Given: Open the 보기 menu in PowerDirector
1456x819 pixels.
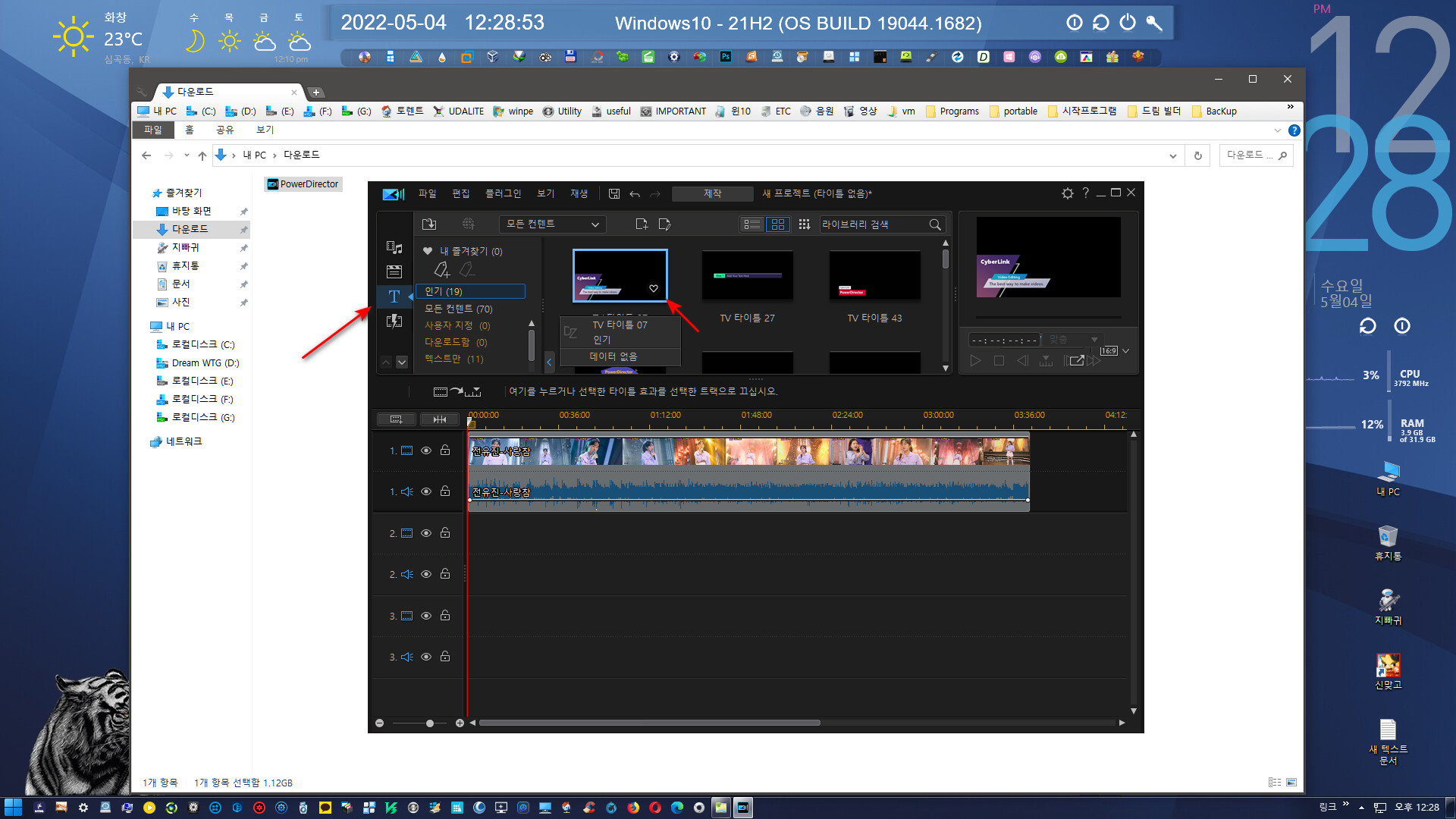Looking at the screenshot, I should [546, 194].
